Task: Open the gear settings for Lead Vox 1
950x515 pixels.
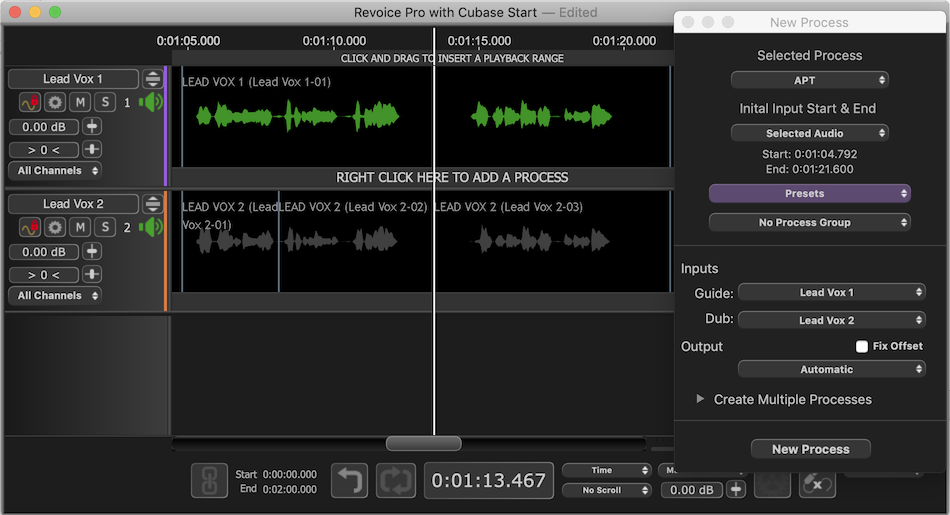Action: pos(55,102)
